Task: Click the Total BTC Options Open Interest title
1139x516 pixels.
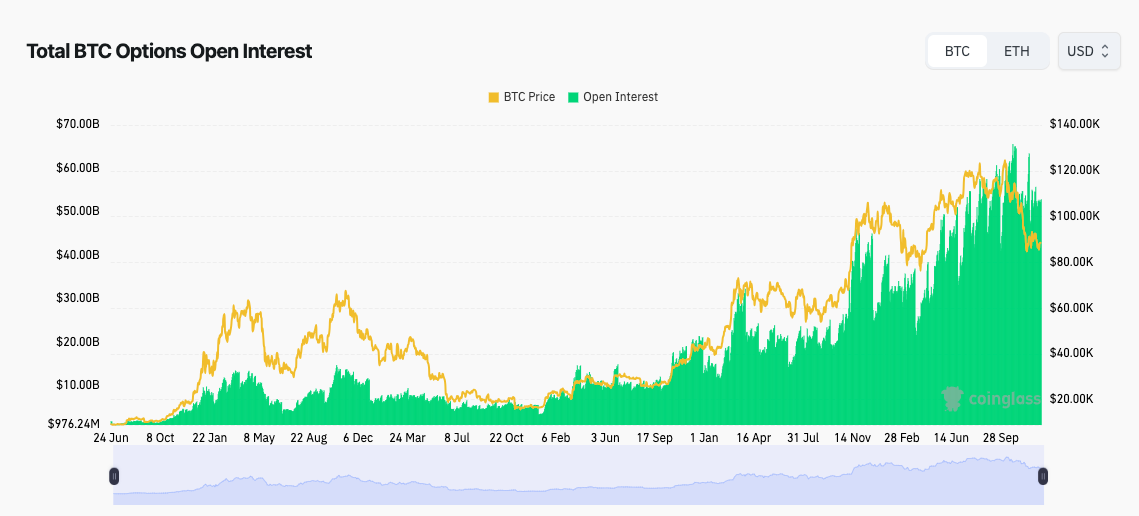Action: [x=169, y=51]
